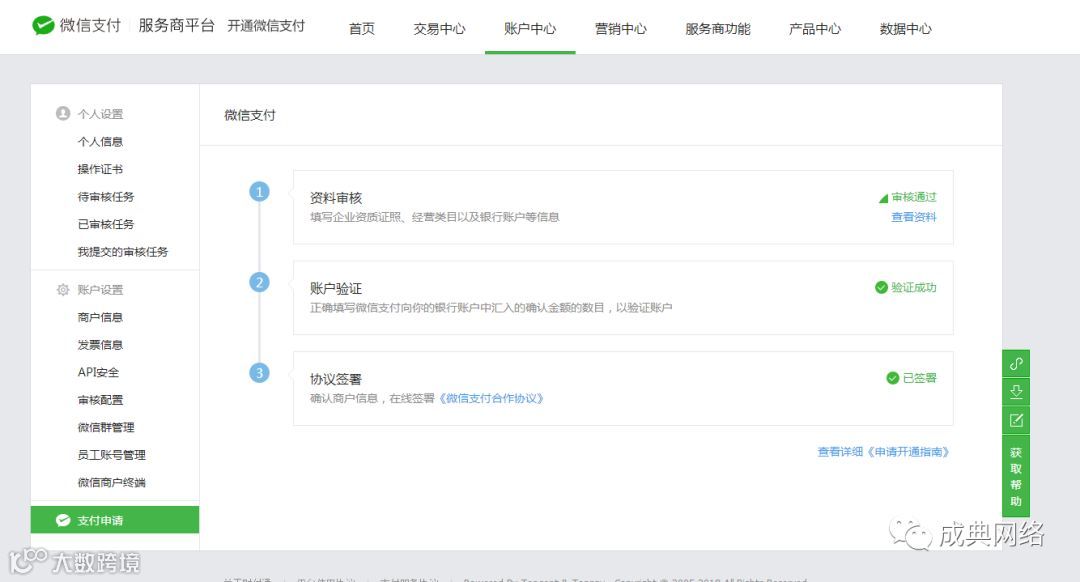The height and width of the screenshot is (582, 1080).
Task: Select the 支付申请 sidebar item
Action: 115,520
